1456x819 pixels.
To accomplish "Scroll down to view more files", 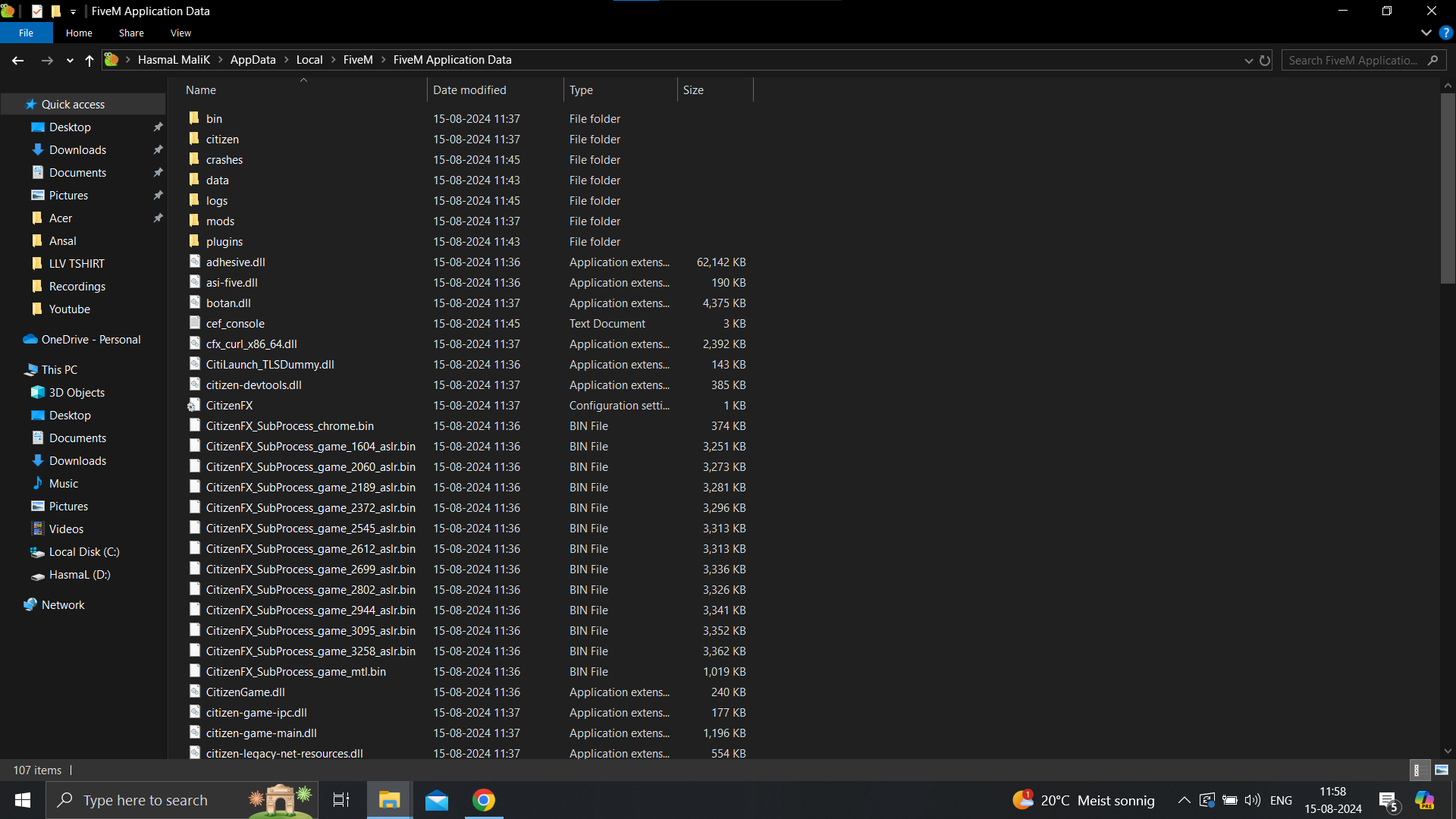I will (x=1447, y=751).
